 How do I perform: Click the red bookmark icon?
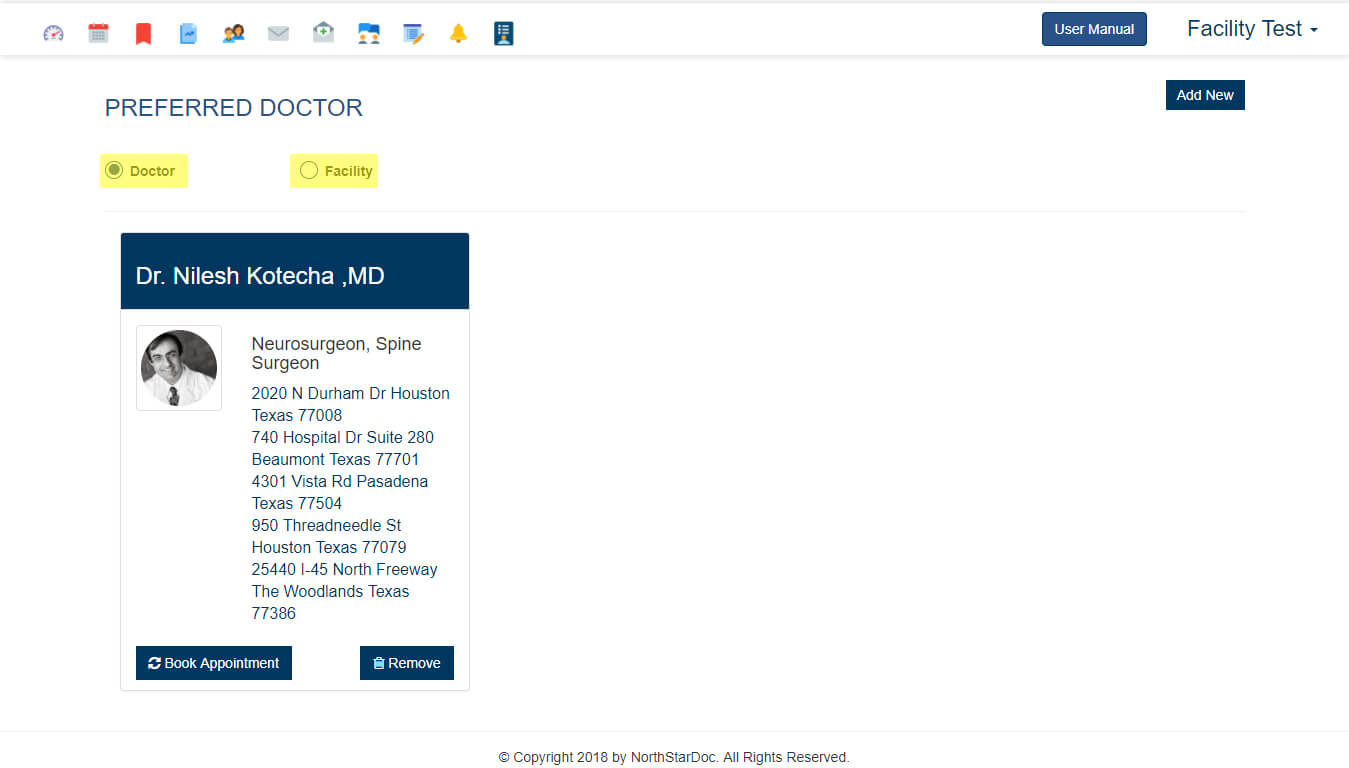click(x=143, y=34)
